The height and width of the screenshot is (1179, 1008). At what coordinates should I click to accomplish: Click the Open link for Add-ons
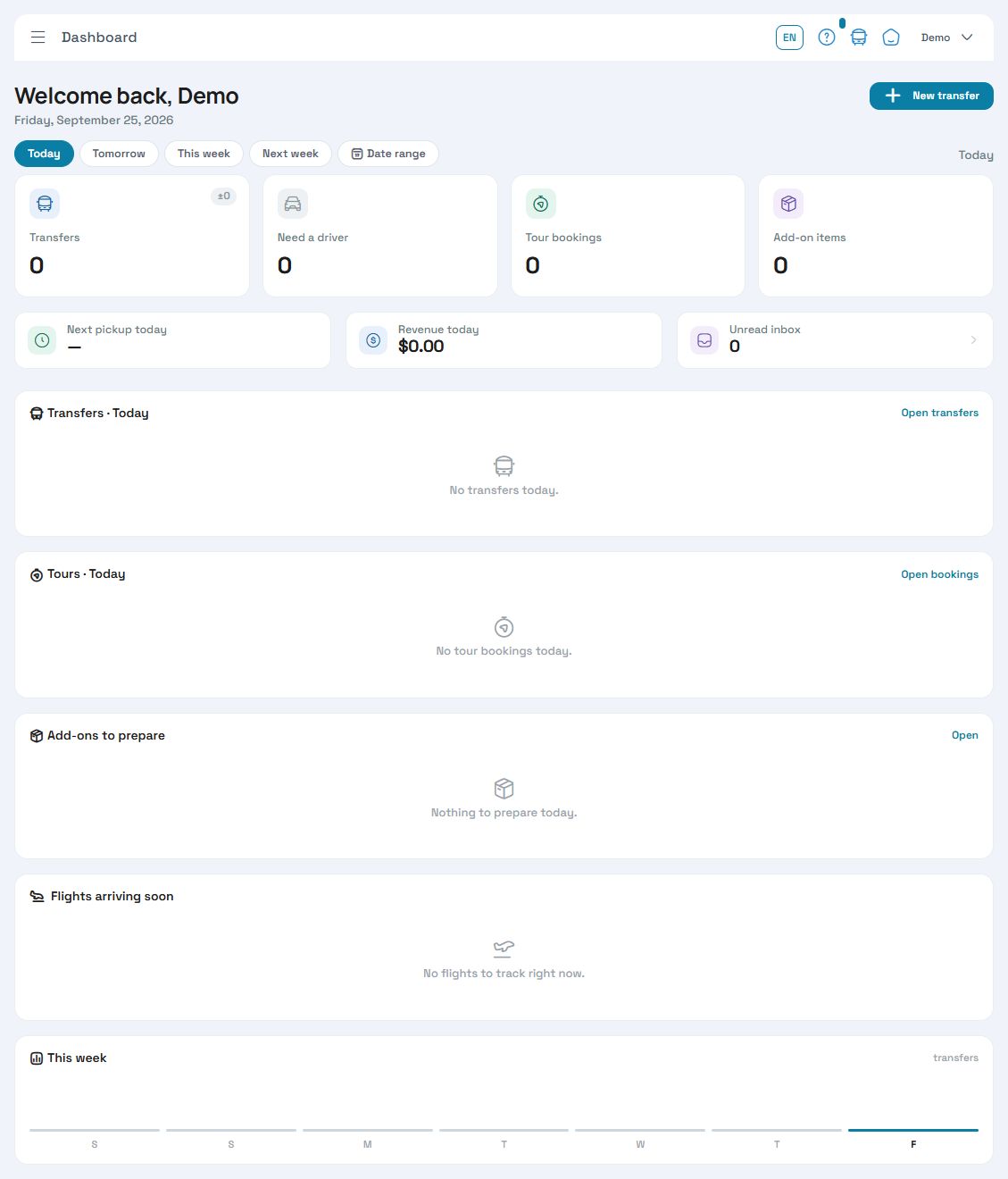(x=964, y=735)
